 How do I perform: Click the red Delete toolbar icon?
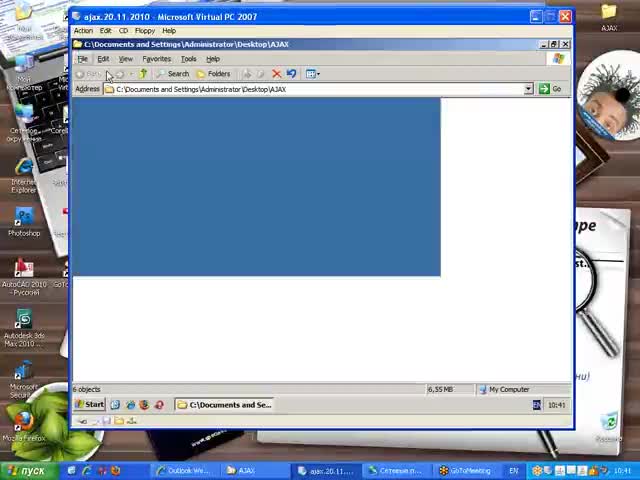[277, 74]
